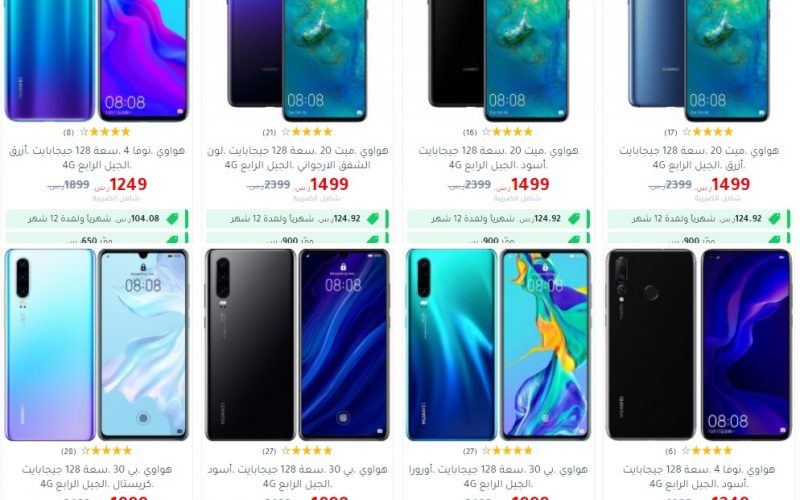Open Huawei P30 Crystal phone image

(97, 345)
